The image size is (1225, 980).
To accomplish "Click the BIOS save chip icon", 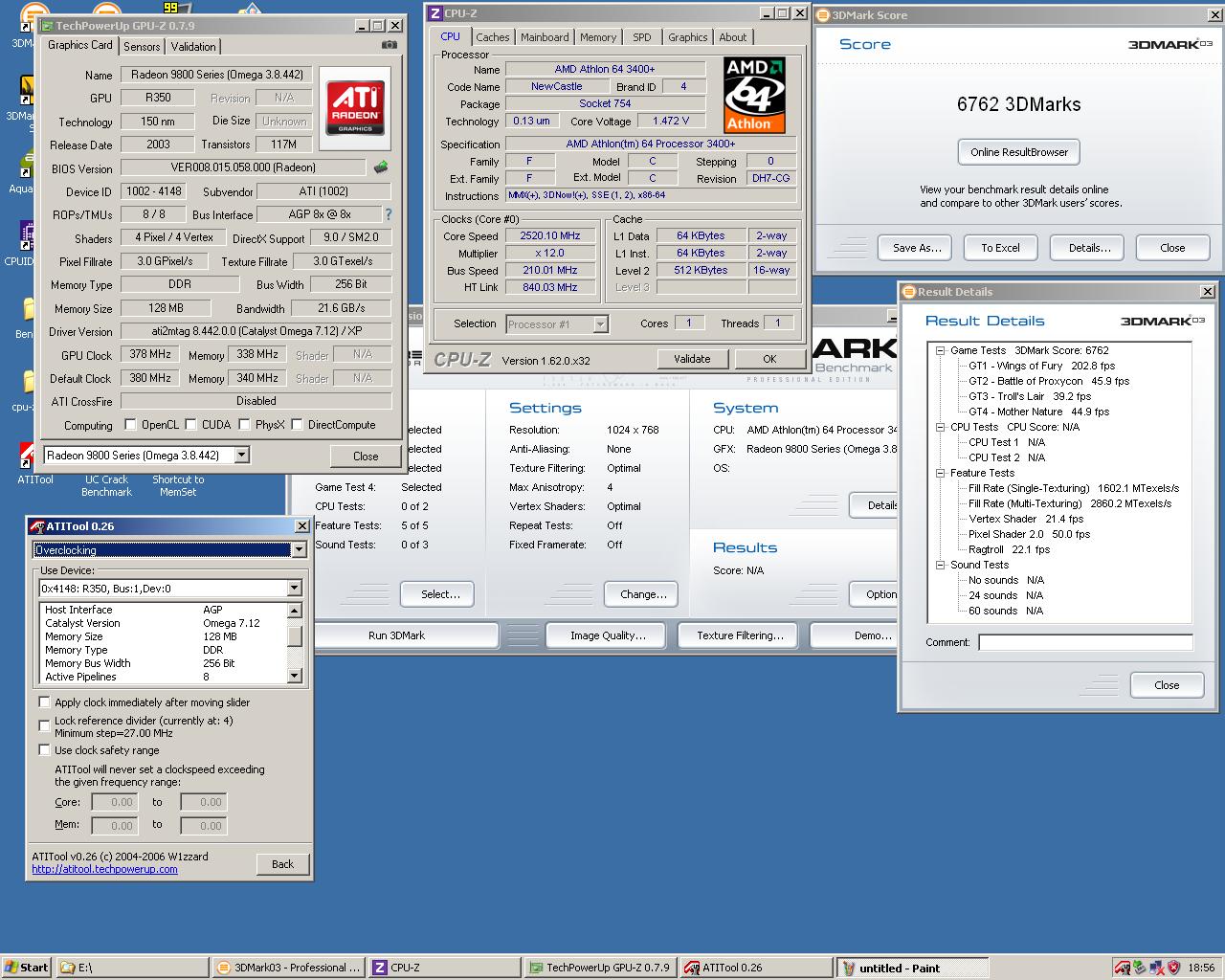I will click(381, 167).
